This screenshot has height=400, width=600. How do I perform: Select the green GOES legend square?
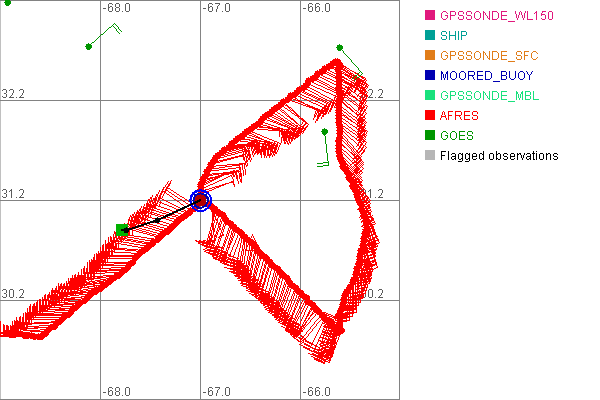tap(429, 136)
